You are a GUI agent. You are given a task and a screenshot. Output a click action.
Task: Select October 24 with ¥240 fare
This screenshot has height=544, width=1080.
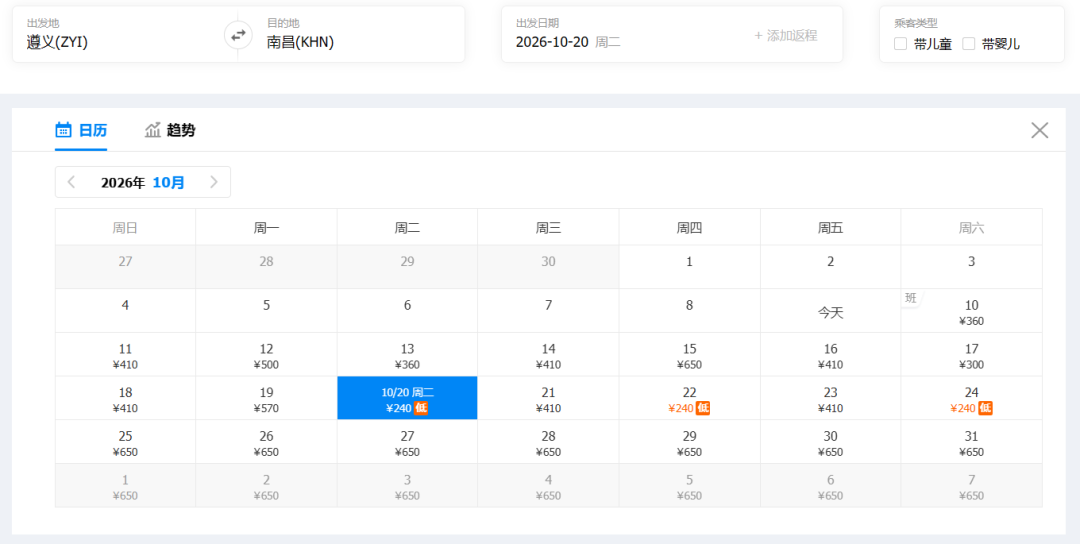click(971, 399)
